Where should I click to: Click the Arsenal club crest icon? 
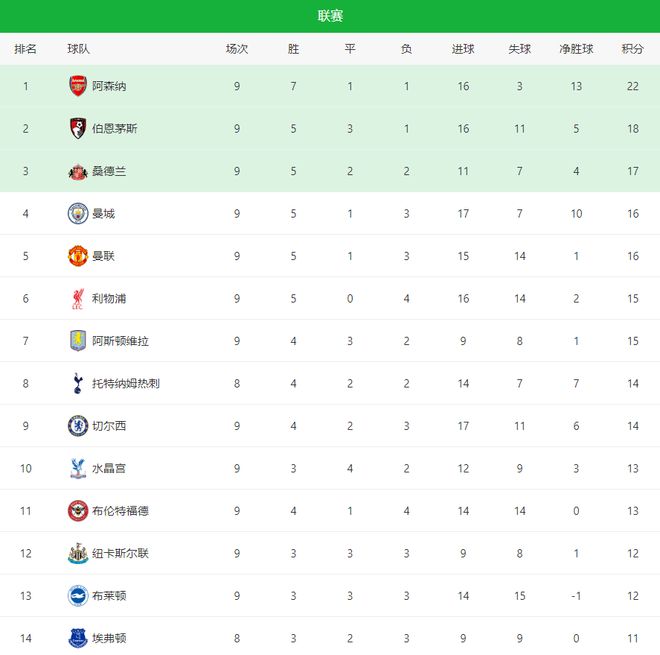(78, 86)
